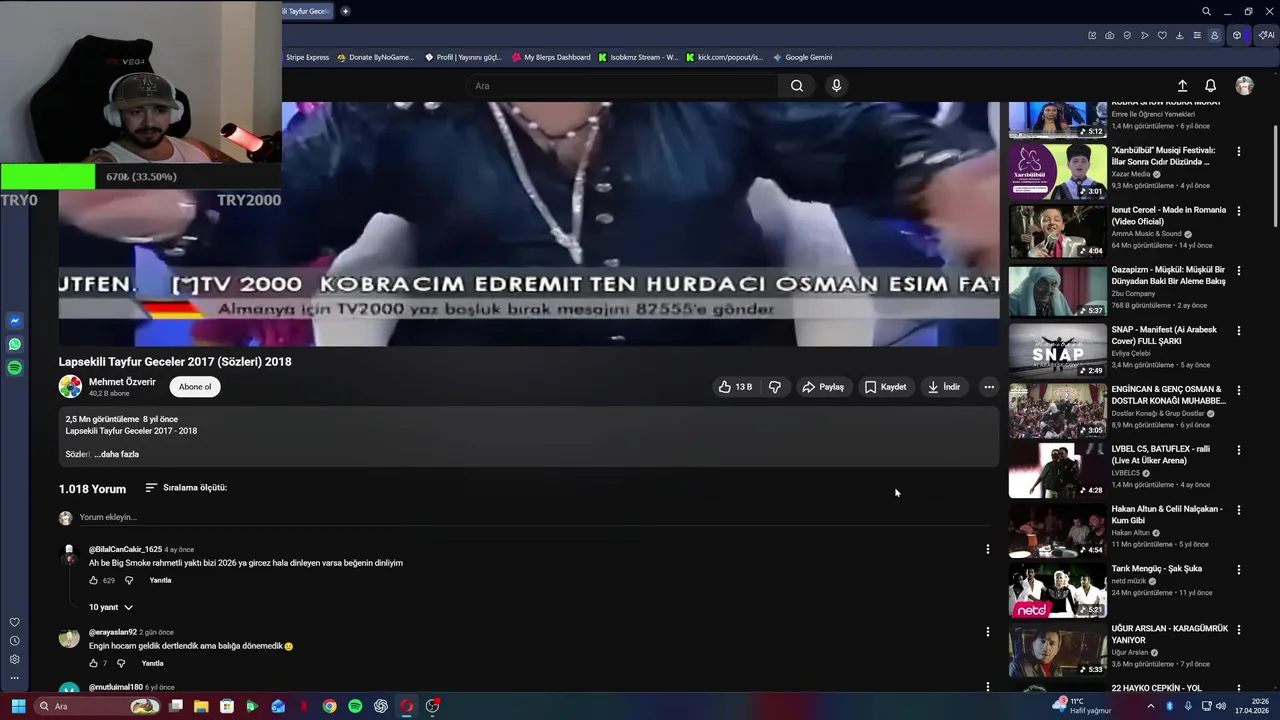Open options for SNAP Manifest video

(x=1239, y=331)
